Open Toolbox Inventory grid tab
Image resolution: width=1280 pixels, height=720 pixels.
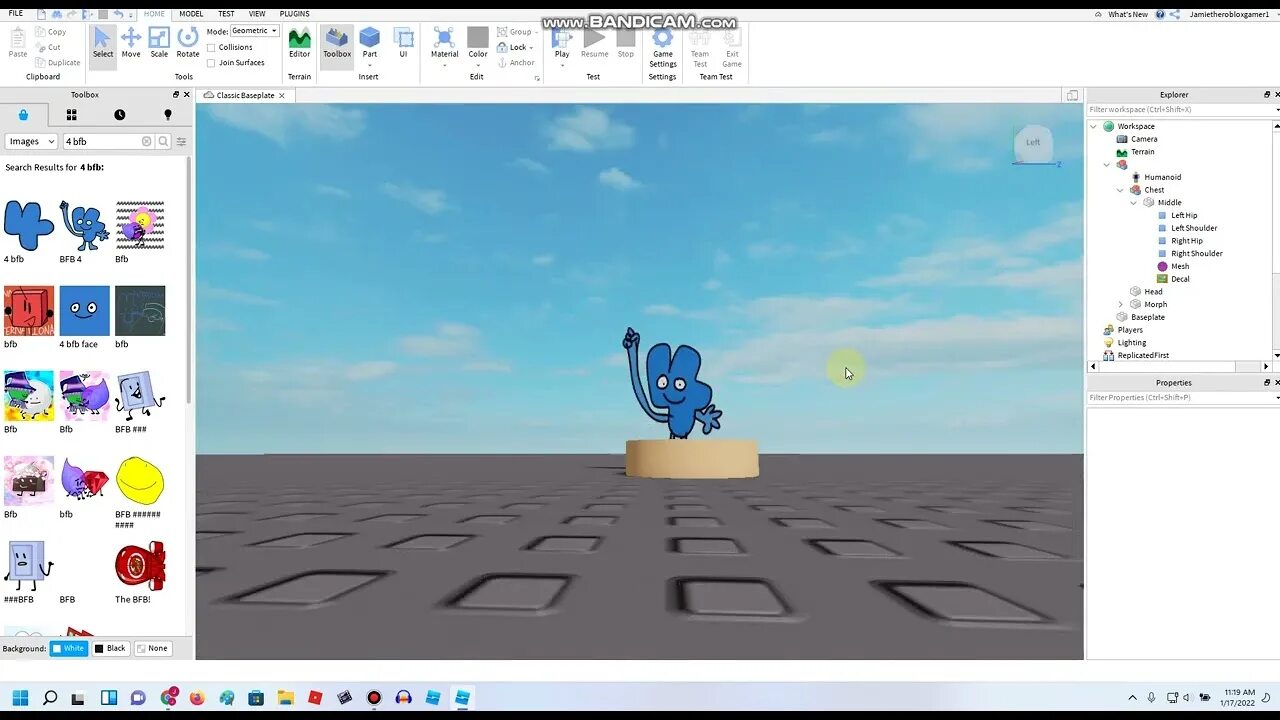(71, 115)
